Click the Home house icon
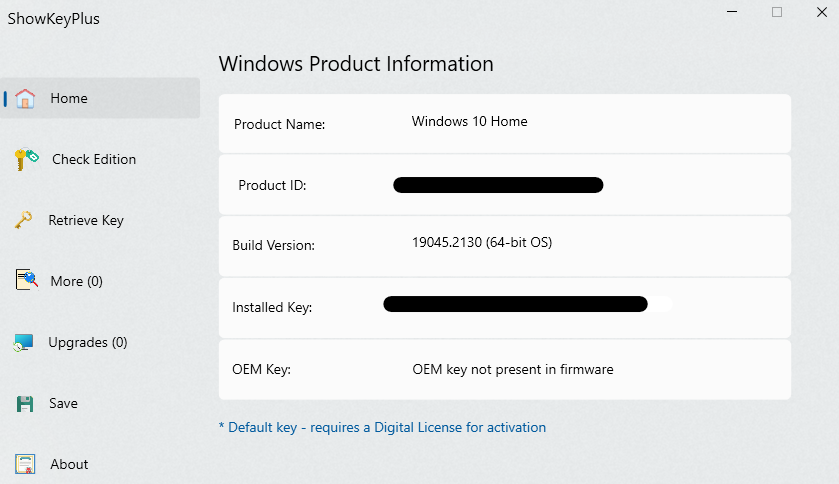839x484 pixels. tap(26, 98)
